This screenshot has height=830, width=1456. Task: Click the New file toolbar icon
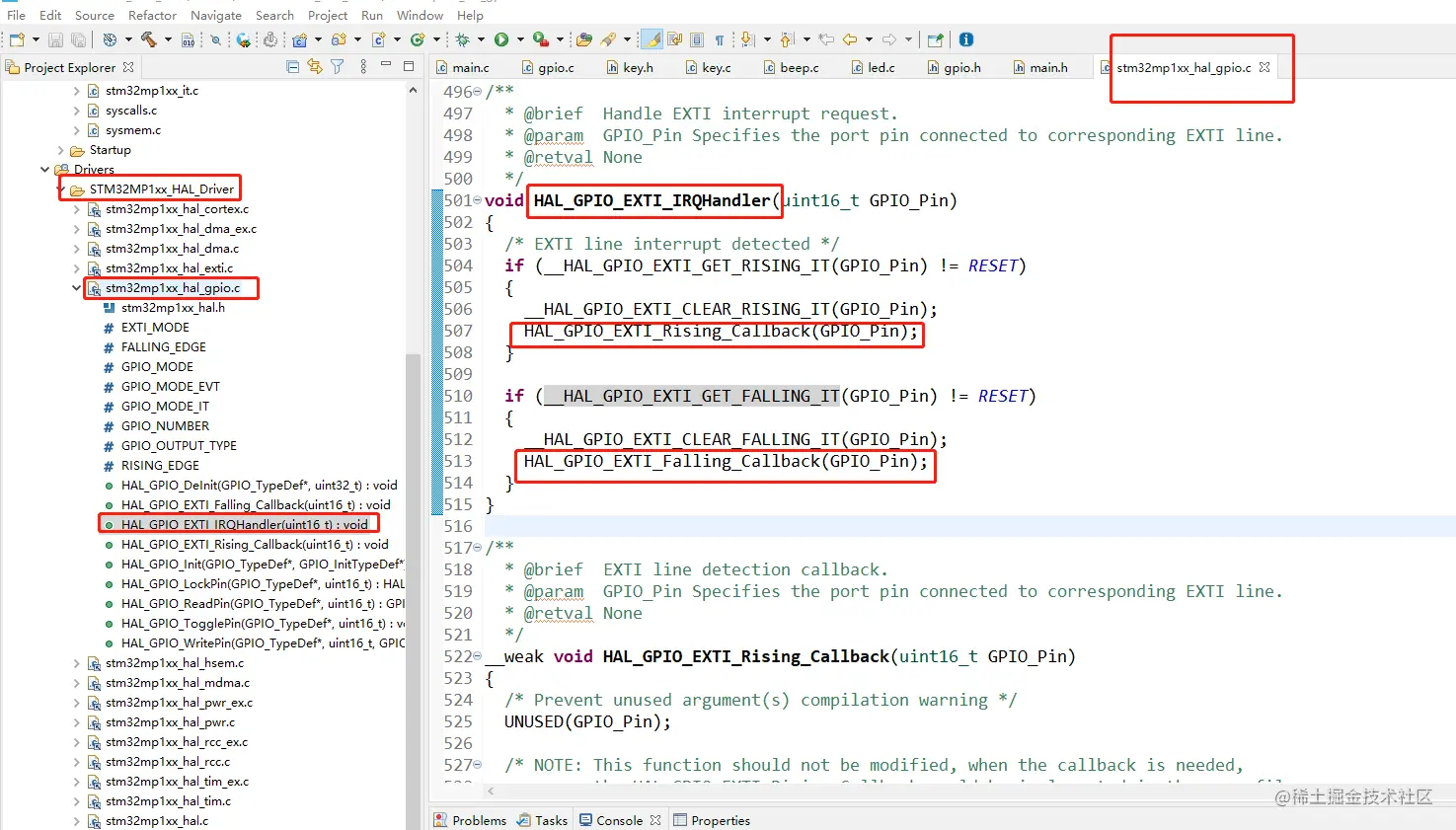[17, 39]
